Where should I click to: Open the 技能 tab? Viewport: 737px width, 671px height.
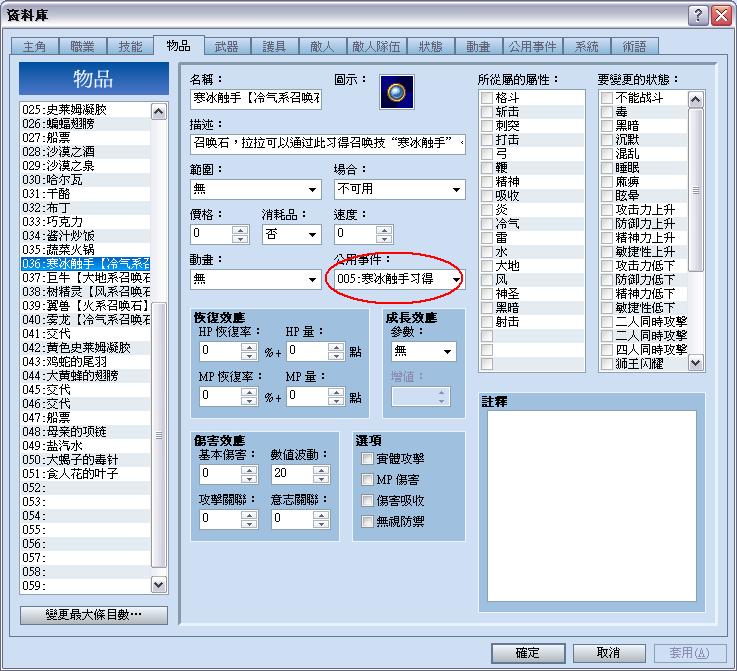(131, 47)
